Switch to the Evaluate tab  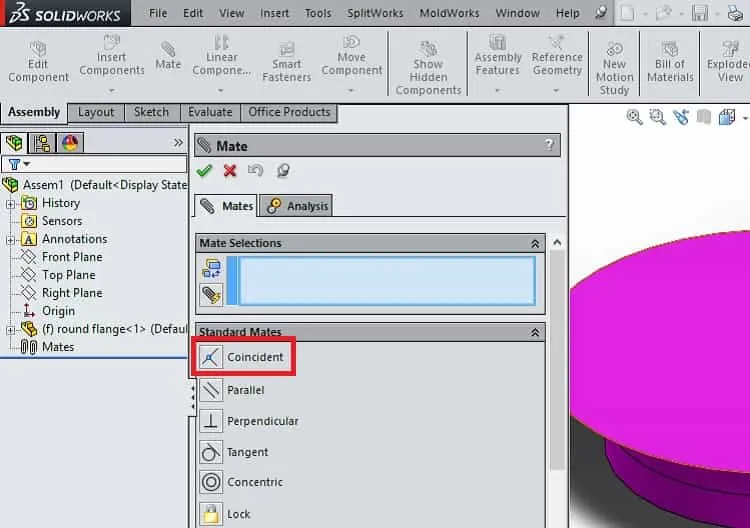[210, 112]
